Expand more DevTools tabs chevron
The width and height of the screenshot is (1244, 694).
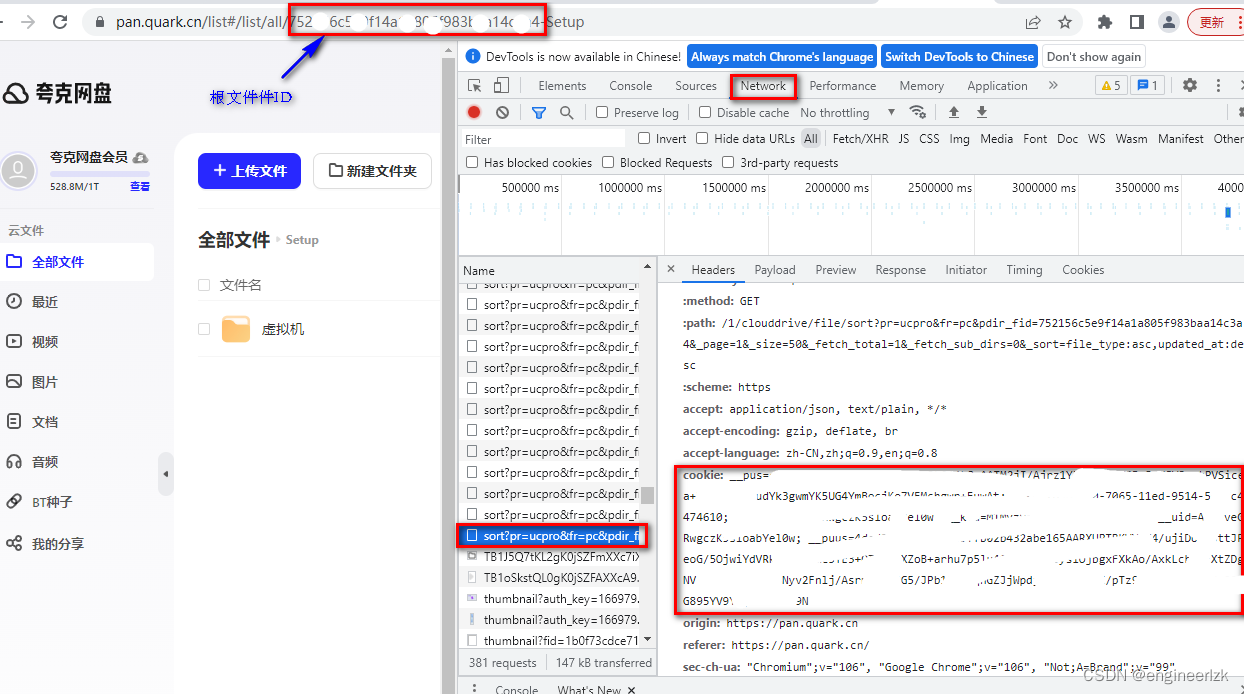pyautogui.click(x=1053, y=86)
